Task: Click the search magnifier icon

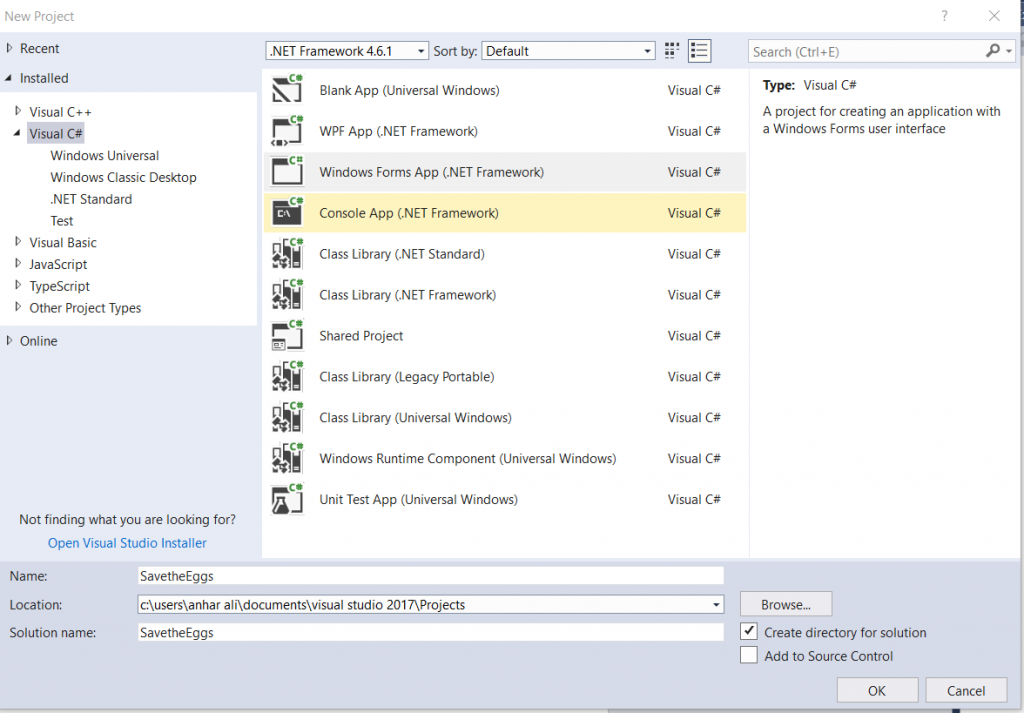Action: (x=993, y=50)
